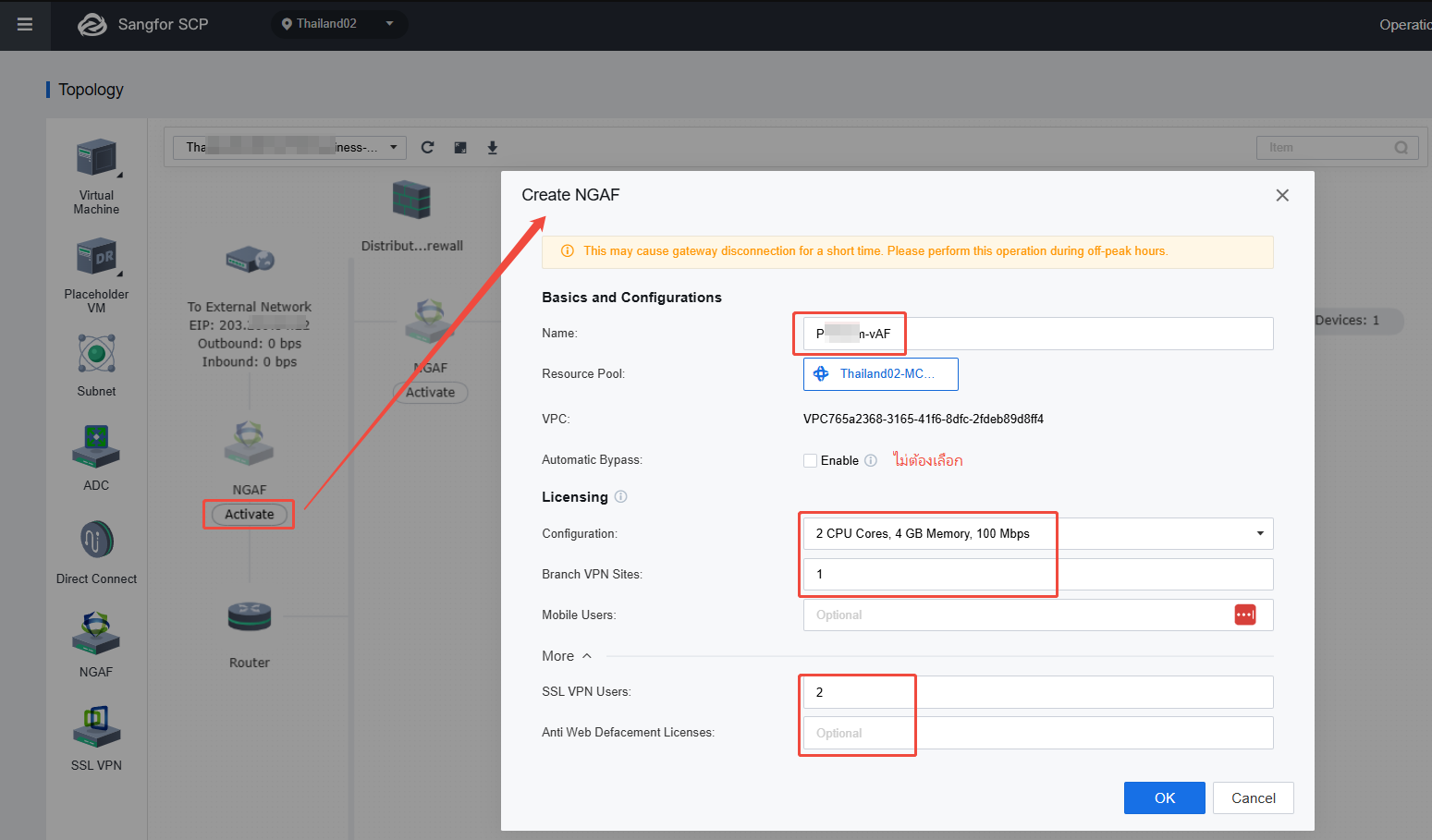
Task: Select the Direct Connect palette icon
Action: [96, 540]
